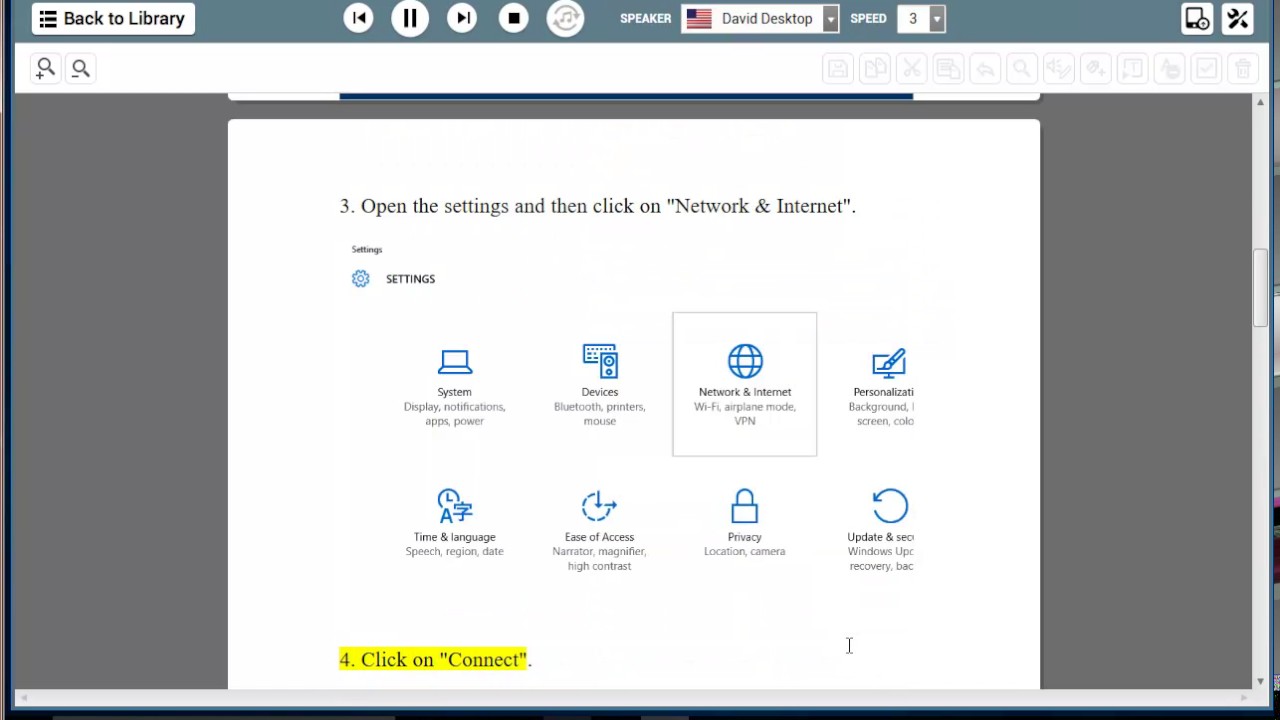
Task: Click the 'Wi-Fi, airplane mode, VPN' description
Action: pos(745,414)
